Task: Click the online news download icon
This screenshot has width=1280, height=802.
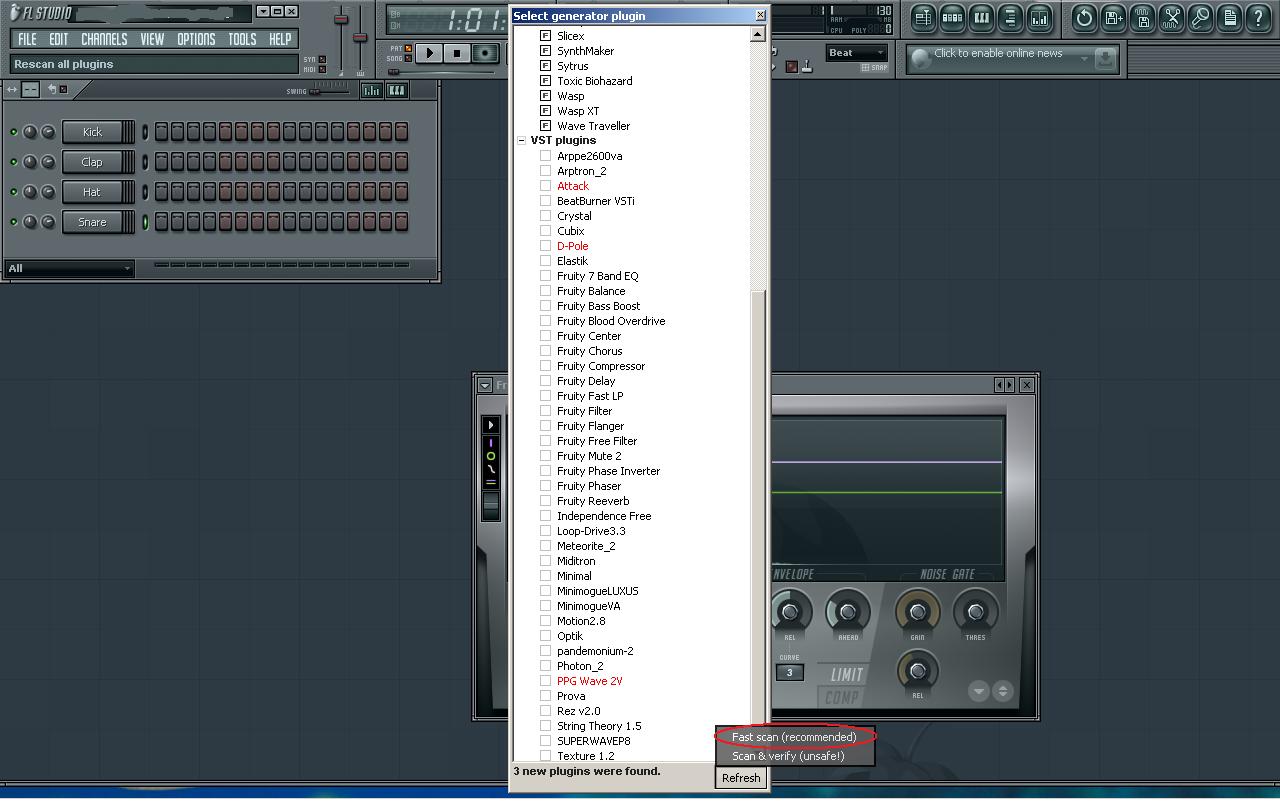Action: click(x=1104, y=58)
